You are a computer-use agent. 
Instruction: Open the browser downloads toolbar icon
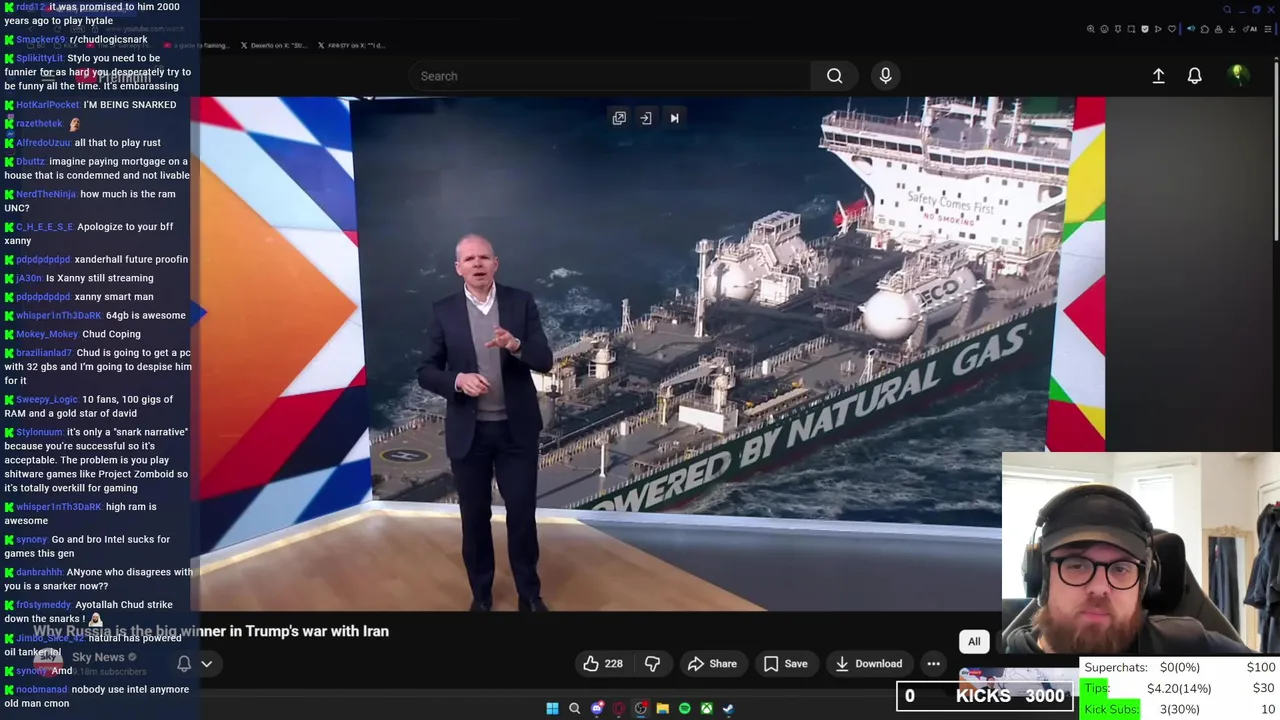click(1232, 29)
